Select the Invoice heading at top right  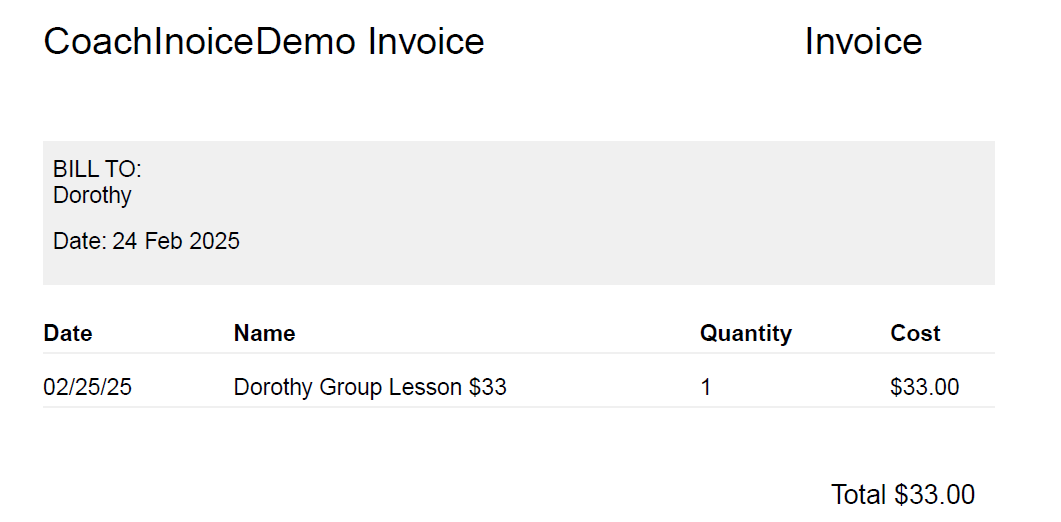(x=863, y=41)
